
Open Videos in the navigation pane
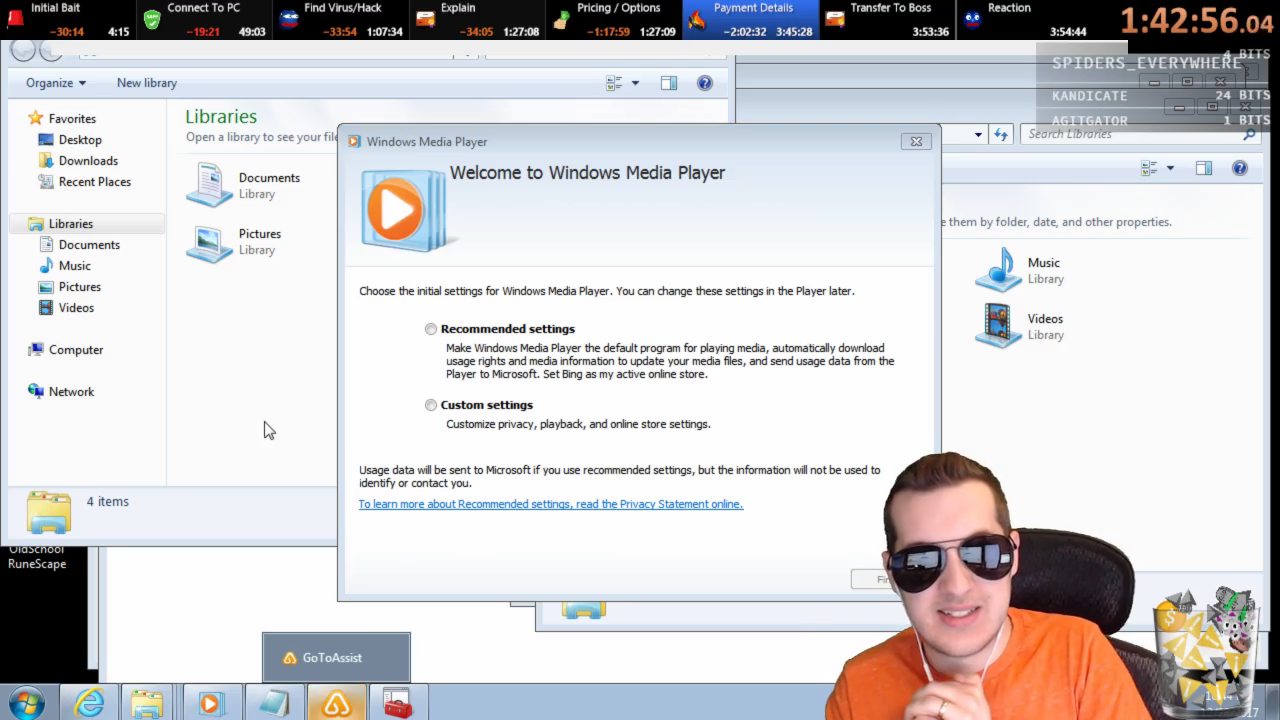coord(76,308)
